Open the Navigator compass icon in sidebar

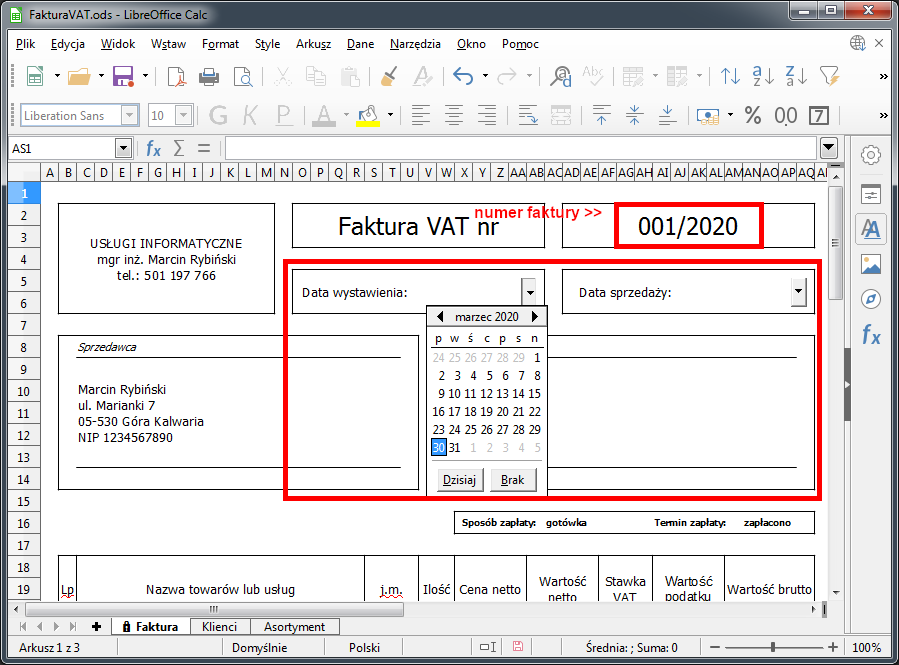[x=871, y=299]
